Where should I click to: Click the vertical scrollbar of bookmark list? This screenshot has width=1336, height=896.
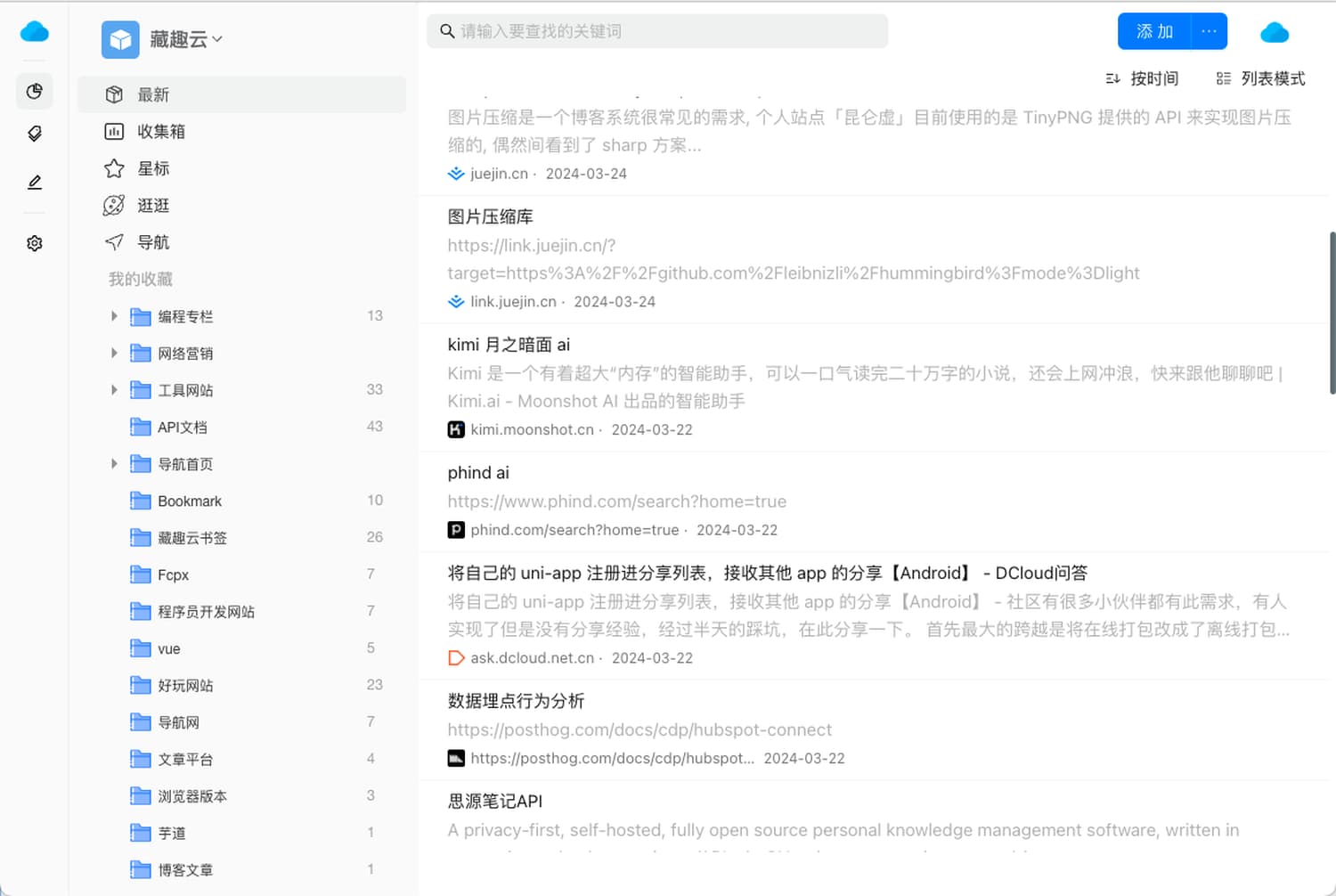1332,312
